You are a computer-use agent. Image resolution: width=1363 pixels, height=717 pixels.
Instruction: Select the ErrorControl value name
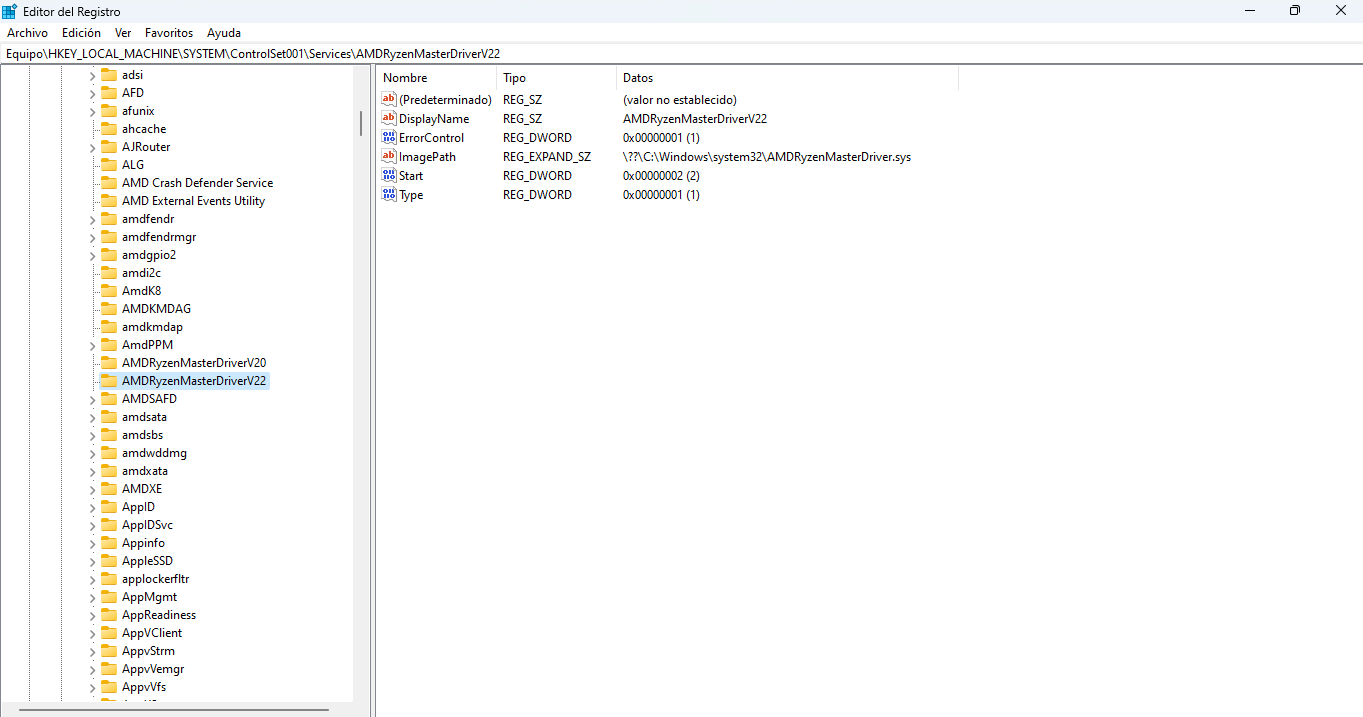tap(431, 138)
